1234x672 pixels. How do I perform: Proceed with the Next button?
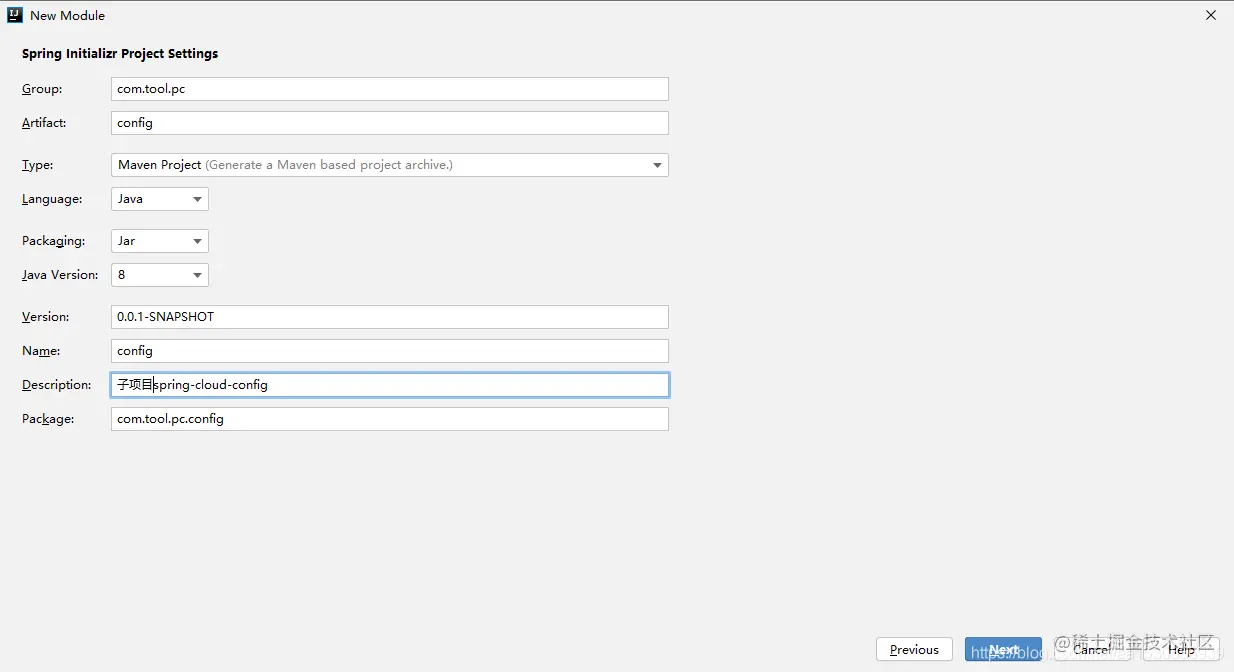coord(1003,649)
